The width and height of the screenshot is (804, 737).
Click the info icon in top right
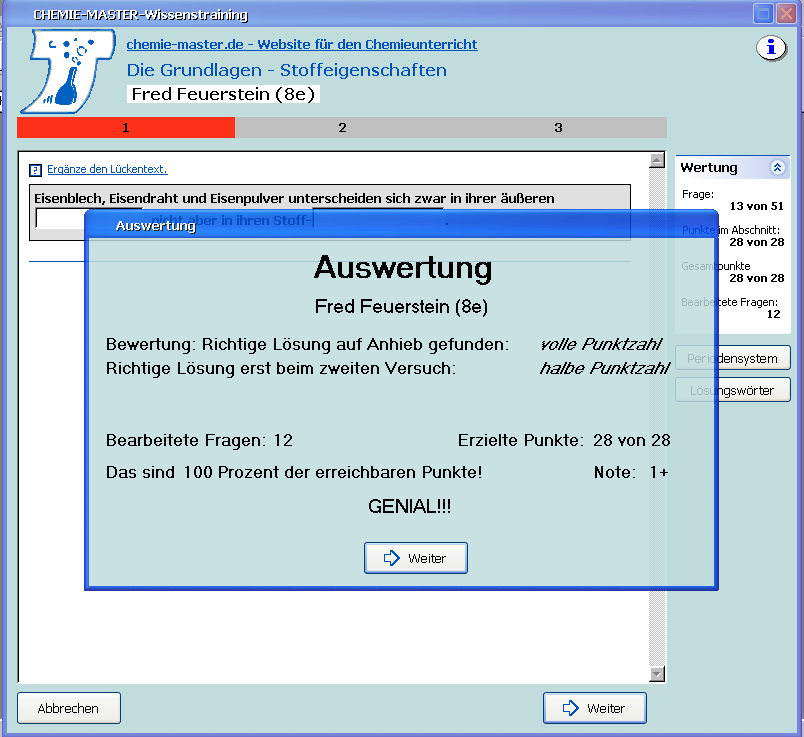770,48
